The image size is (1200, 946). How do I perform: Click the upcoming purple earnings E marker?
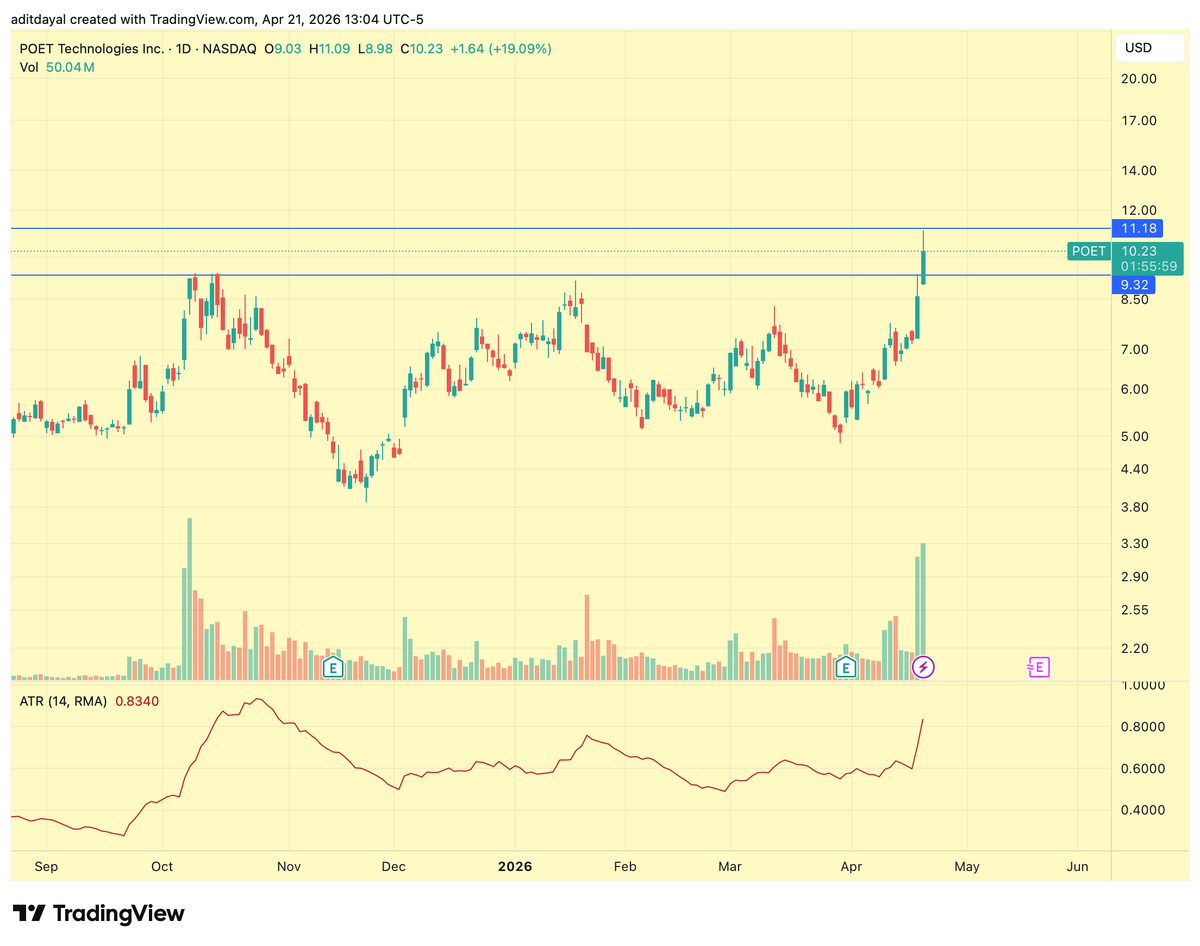pyautogui.click(x=1038, y=666)
